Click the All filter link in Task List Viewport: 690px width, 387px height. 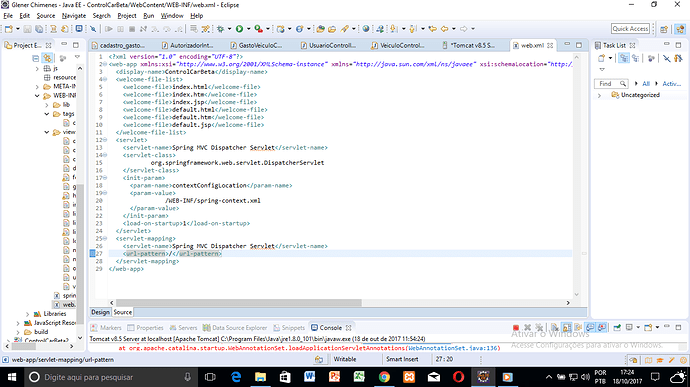646,84
